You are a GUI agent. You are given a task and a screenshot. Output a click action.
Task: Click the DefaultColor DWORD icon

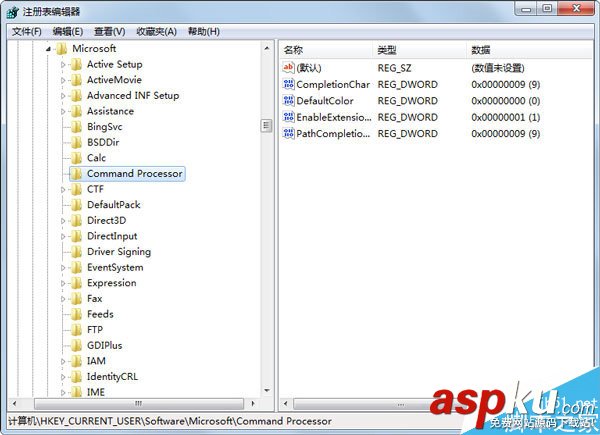click(288, 101)
